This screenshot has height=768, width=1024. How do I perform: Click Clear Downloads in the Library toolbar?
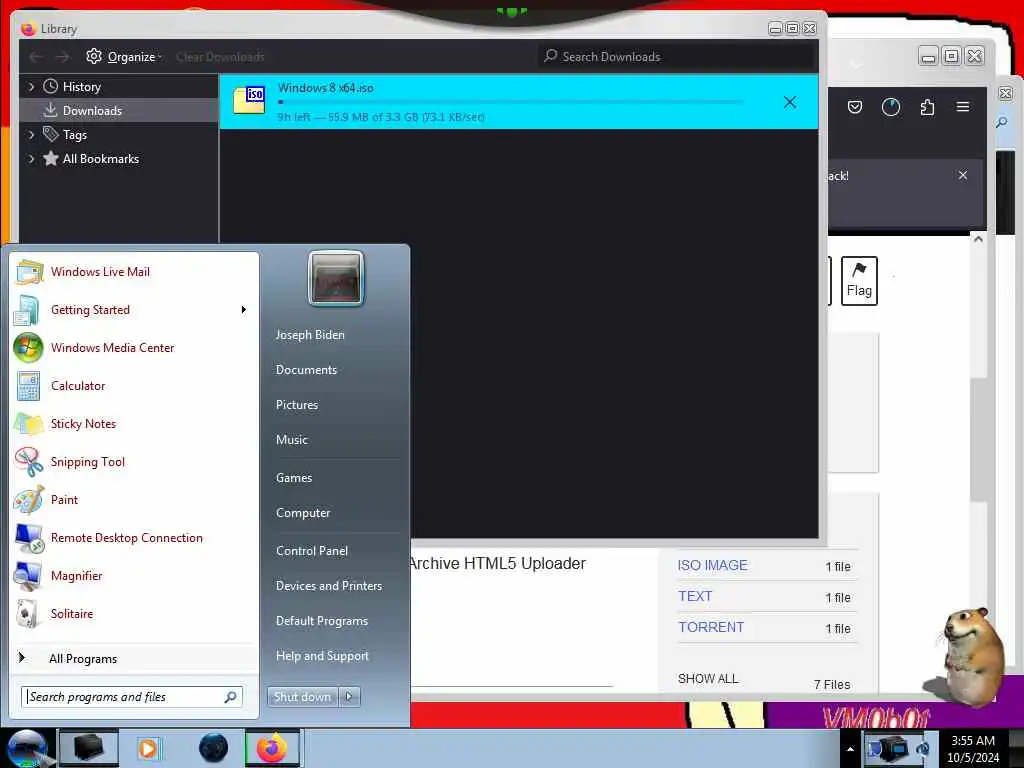220,57
